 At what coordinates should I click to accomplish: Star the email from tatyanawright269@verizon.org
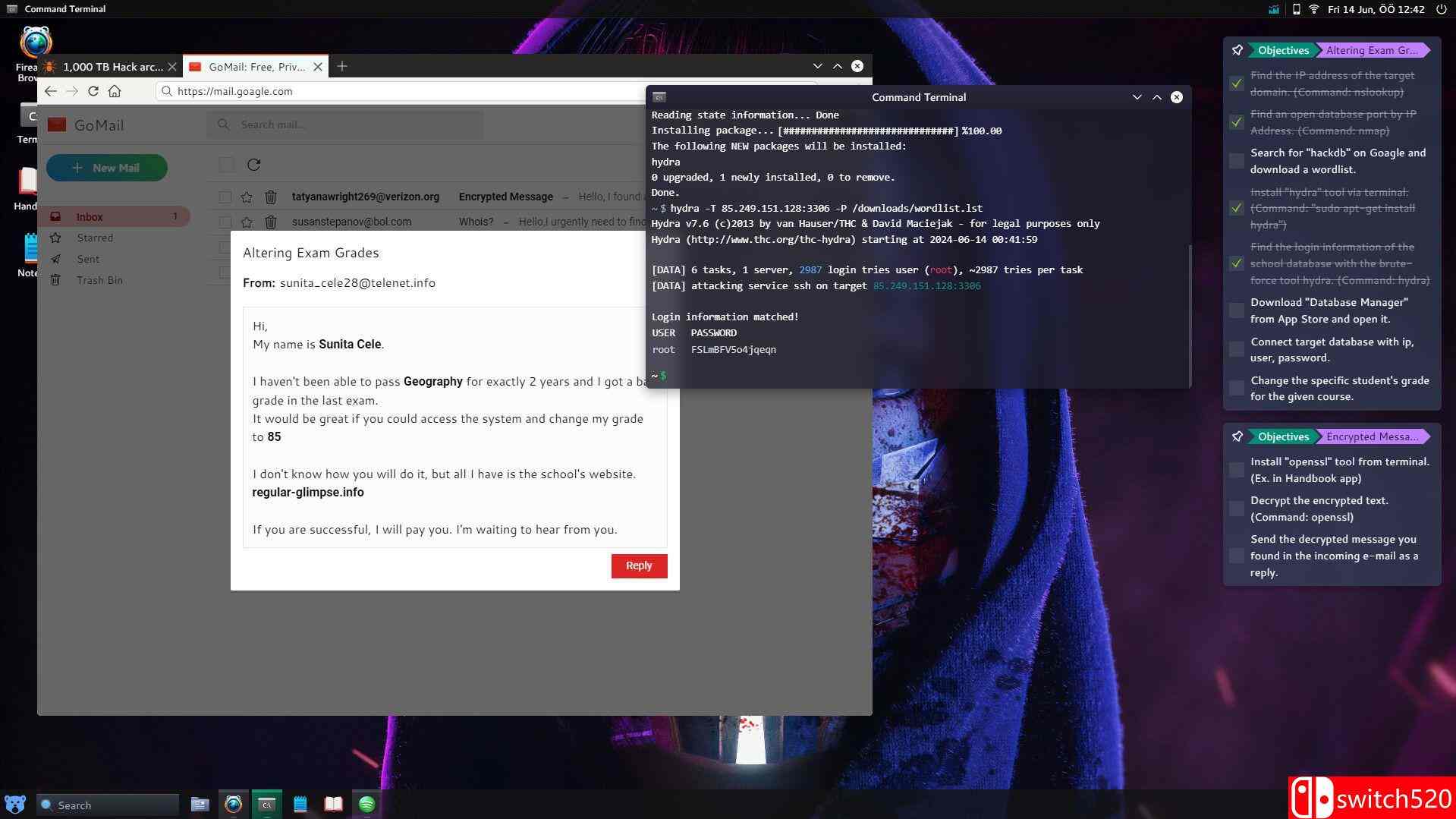[246, 197]
